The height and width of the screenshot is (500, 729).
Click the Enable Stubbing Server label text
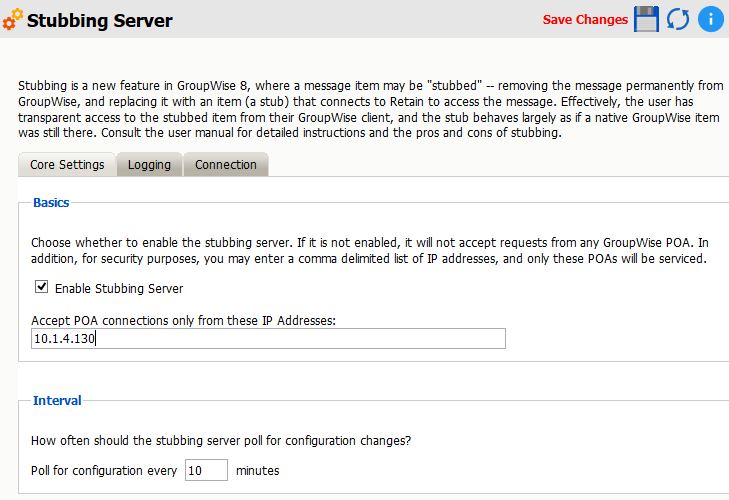[x=119, y=289]
